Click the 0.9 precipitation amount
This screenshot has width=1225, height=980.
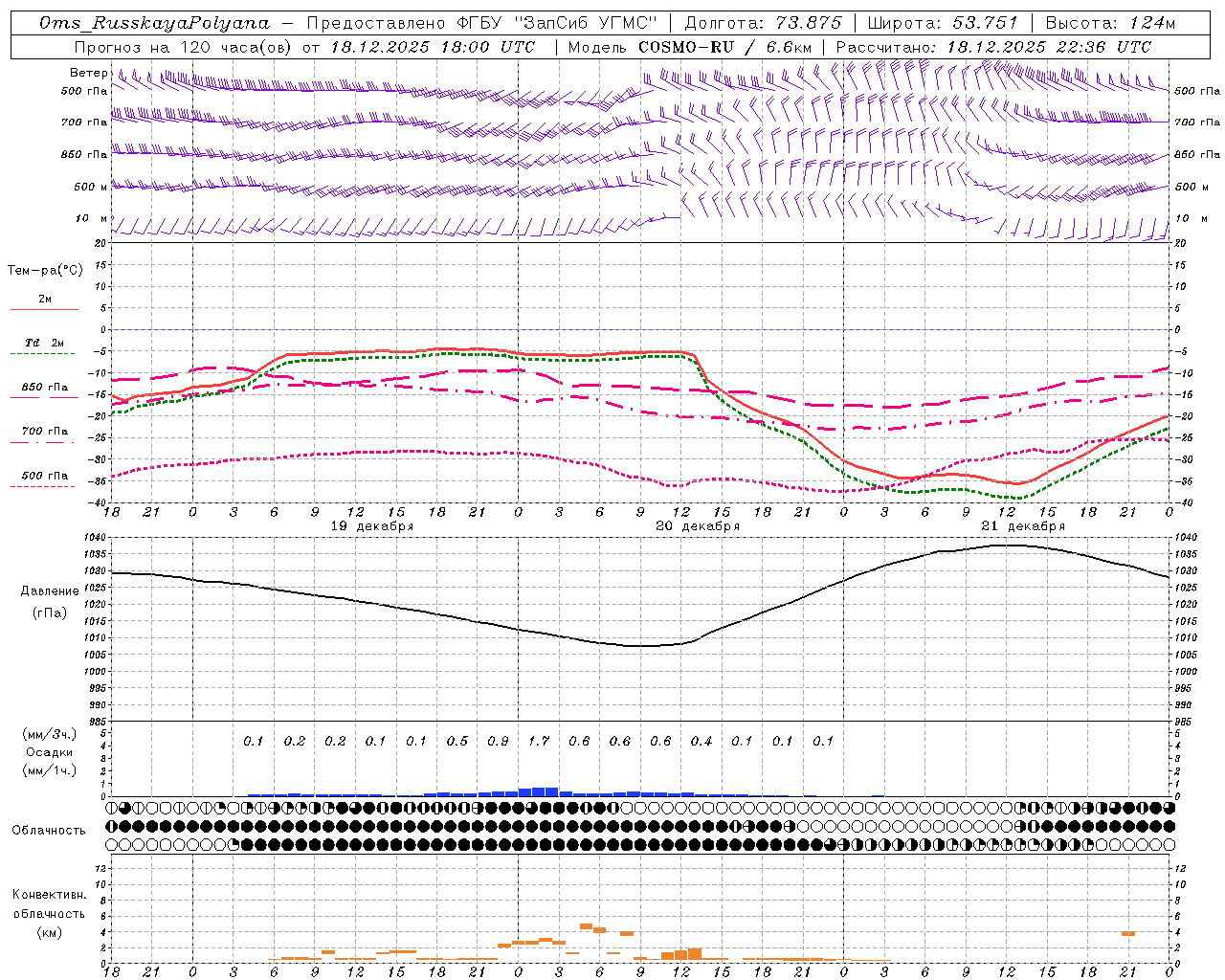(498, 742)
